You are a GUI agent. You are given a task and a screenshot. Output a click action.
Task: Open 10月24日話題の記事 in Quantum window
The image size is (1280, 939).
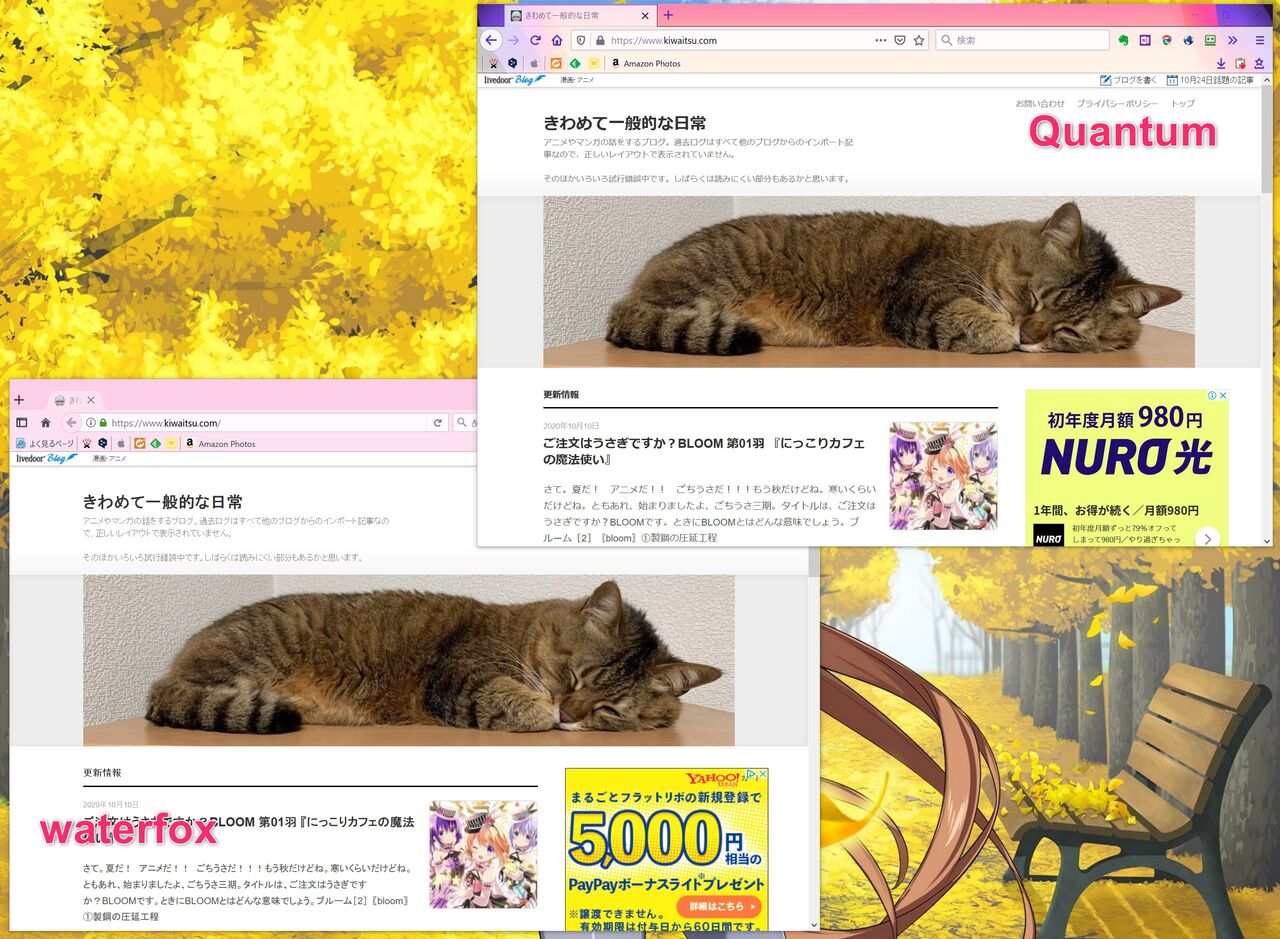[1210, 80]
